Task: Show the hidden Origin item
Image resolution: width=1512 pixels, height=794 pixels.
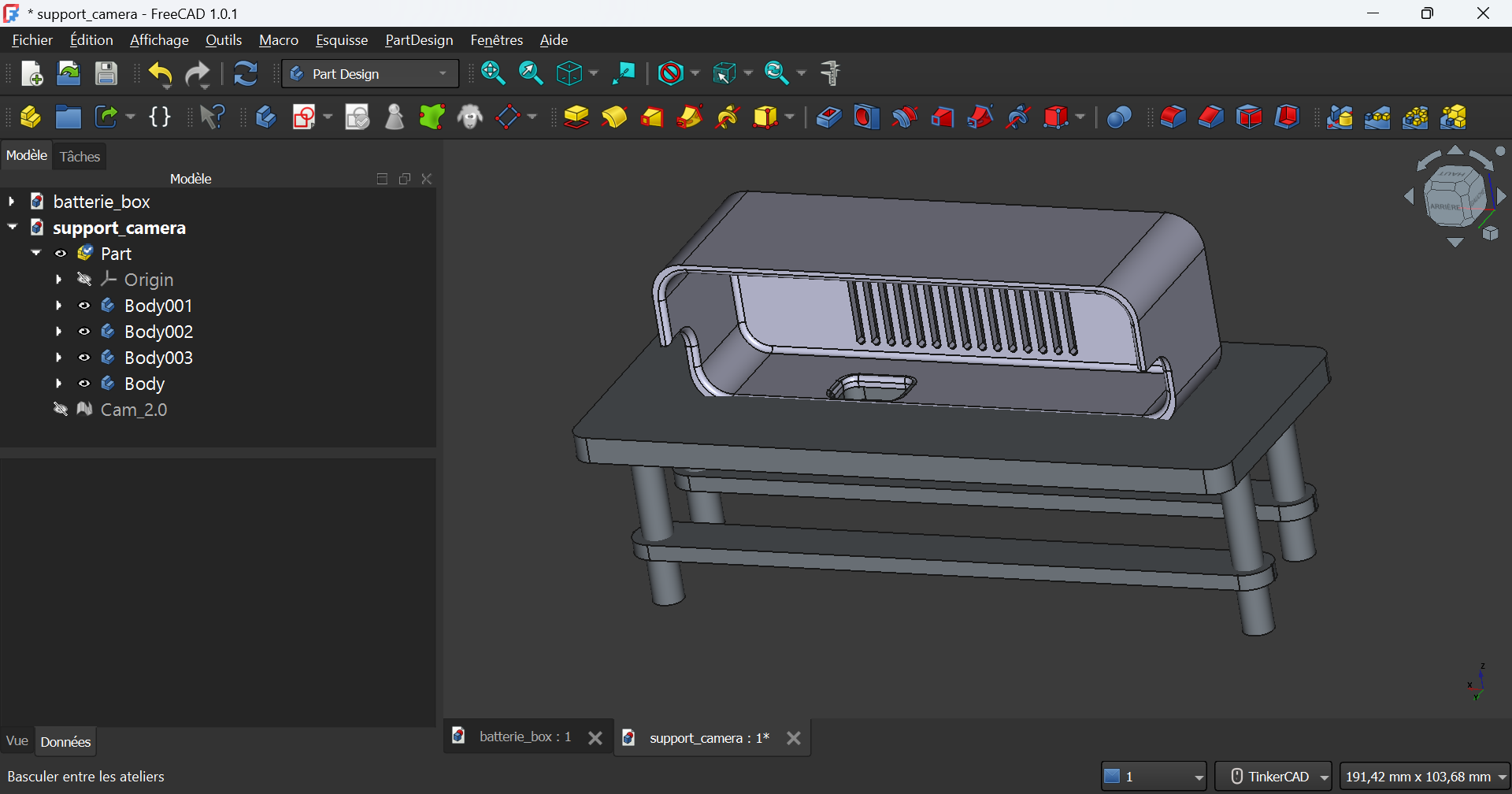Action: [x=84, y=280]
